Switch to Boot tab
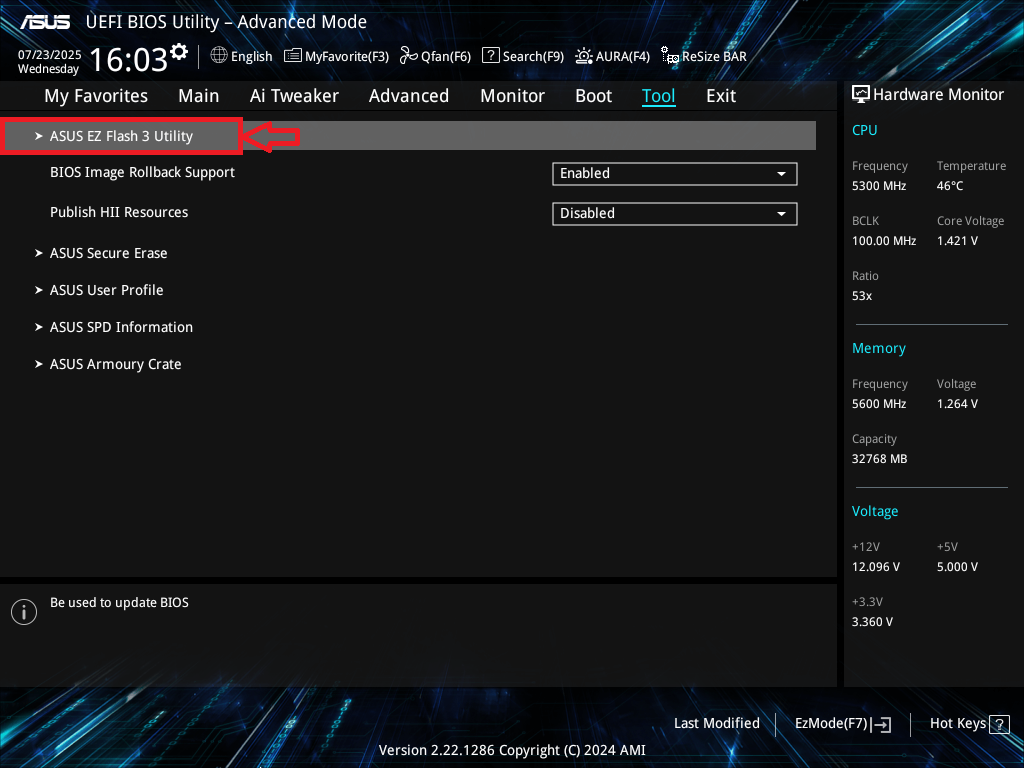 click(x=594, y=96)
